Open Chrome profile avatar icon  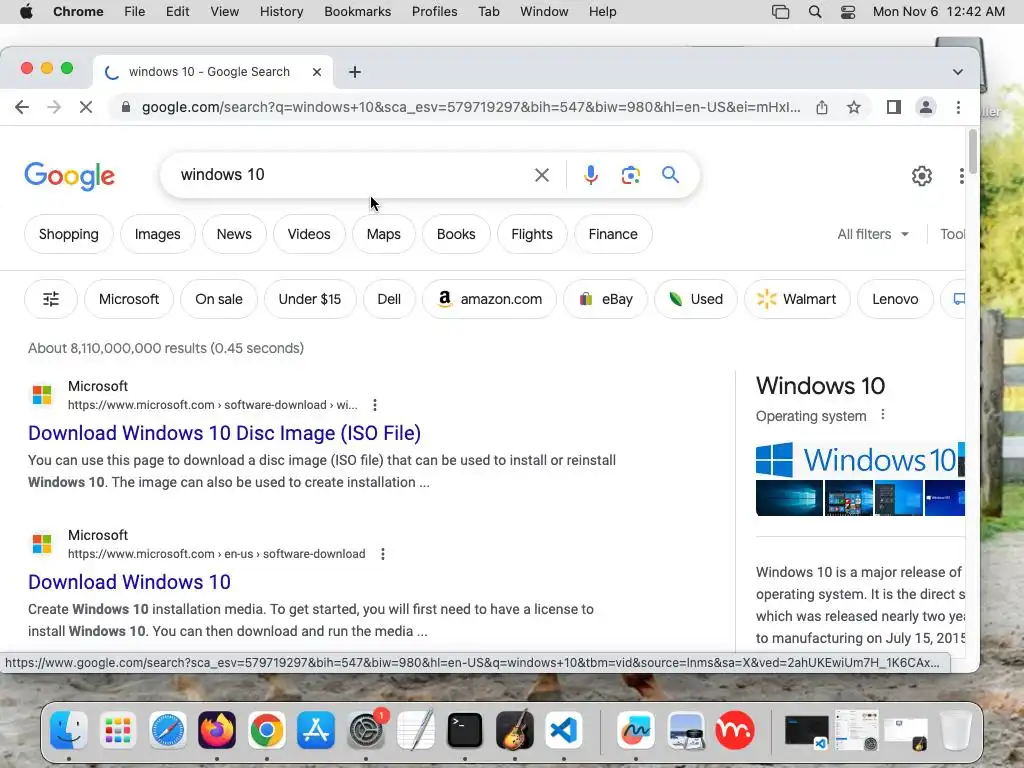coord(925,107)
